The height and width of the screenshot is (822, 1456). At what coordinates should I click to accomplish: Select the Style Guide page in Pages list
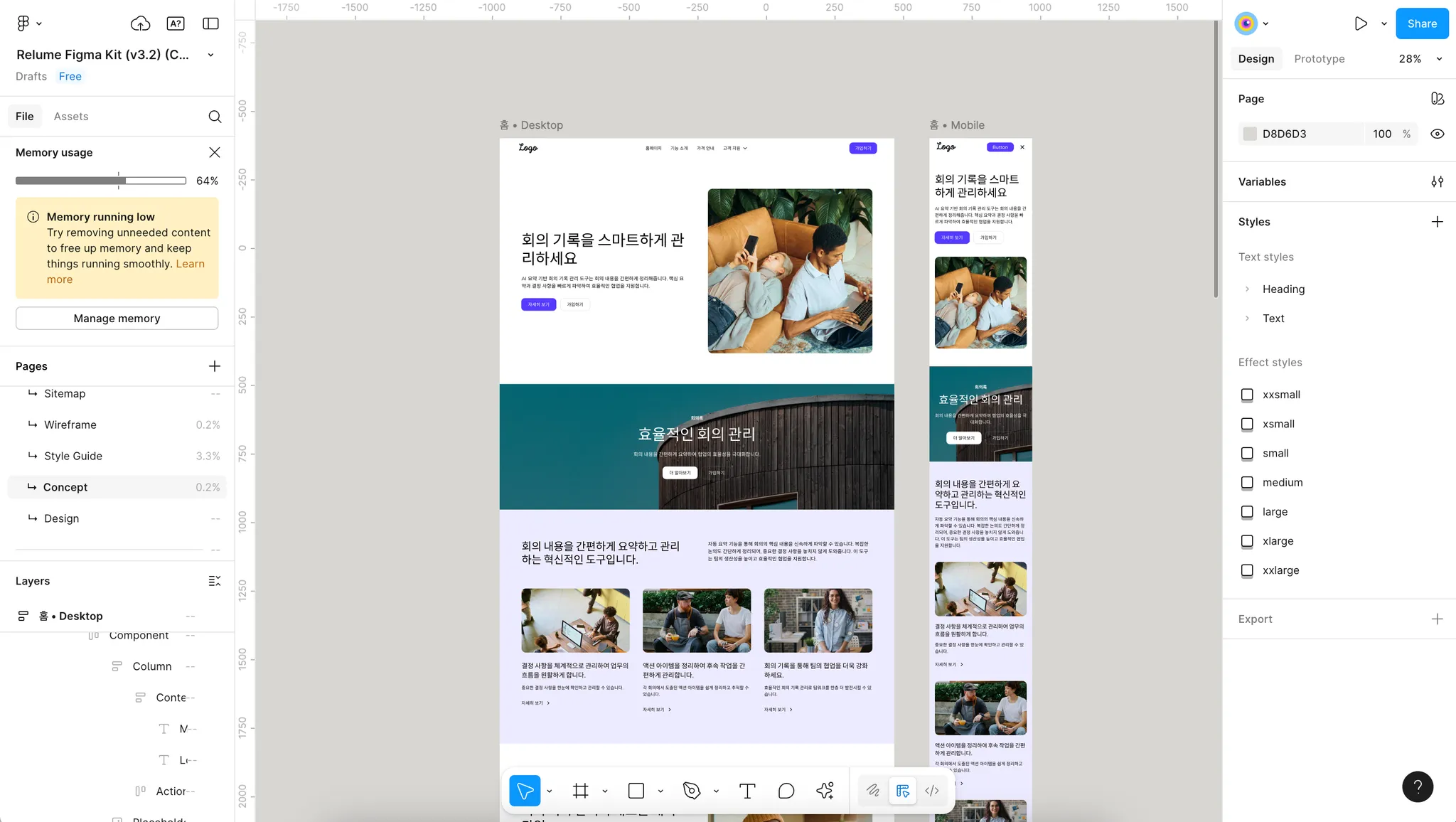(x=73, y=456)
